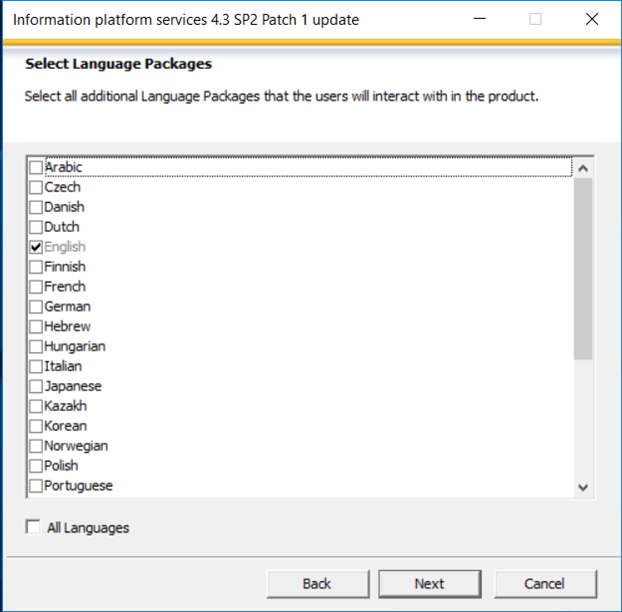Viewport: 622px width, 612px height.
Task: Click the language list scrollbar thumb
Action: [583, 269]
